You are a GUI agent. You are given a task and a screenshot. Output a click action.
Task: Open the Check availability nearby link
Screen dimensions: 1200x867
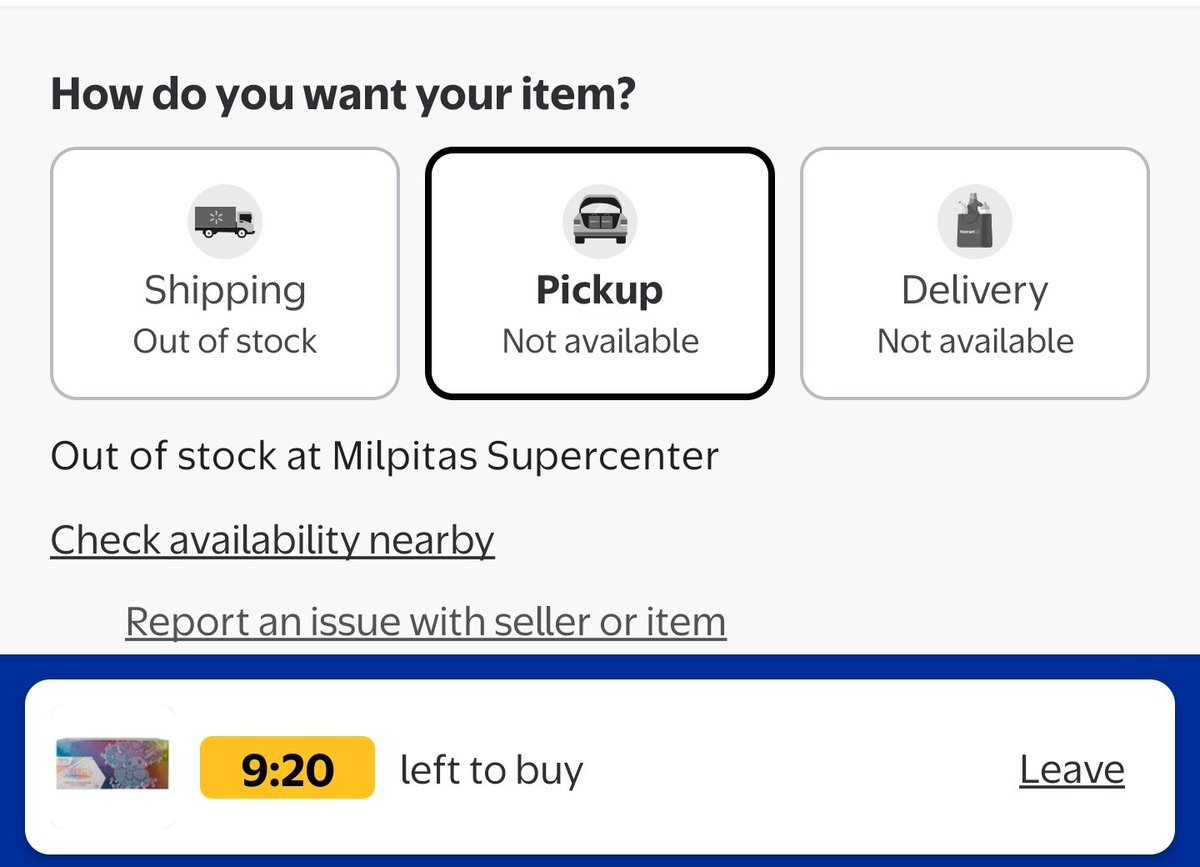click(272, 540)
